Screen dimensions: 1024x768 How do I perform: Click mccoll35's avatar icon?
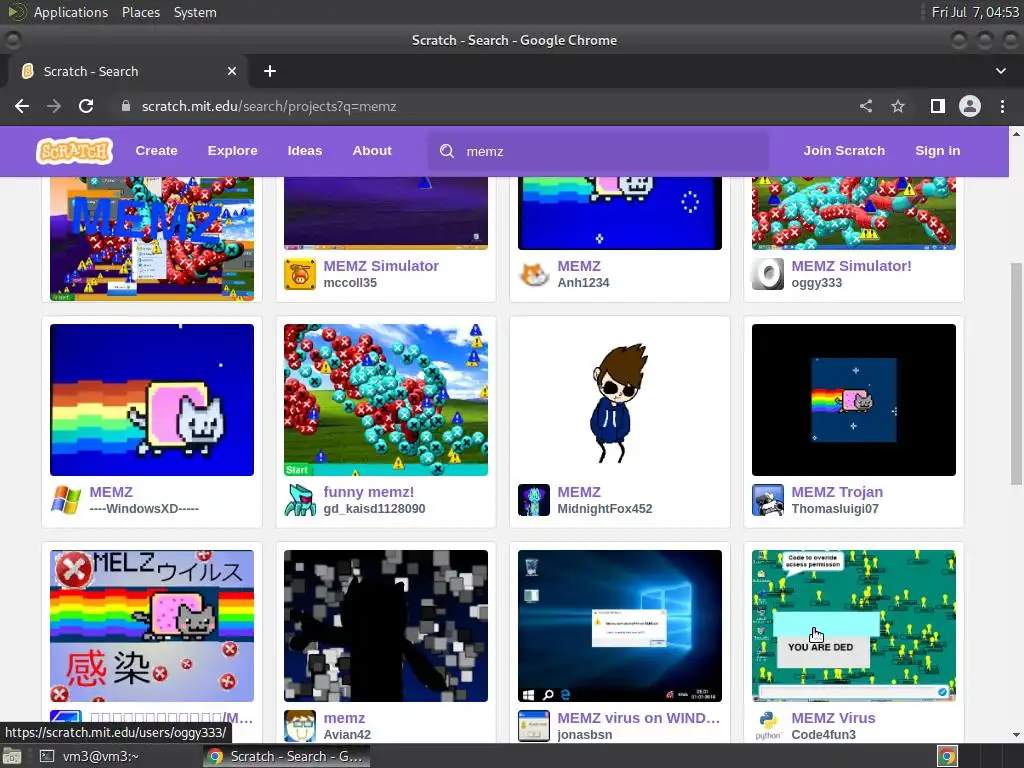(300, 274)
